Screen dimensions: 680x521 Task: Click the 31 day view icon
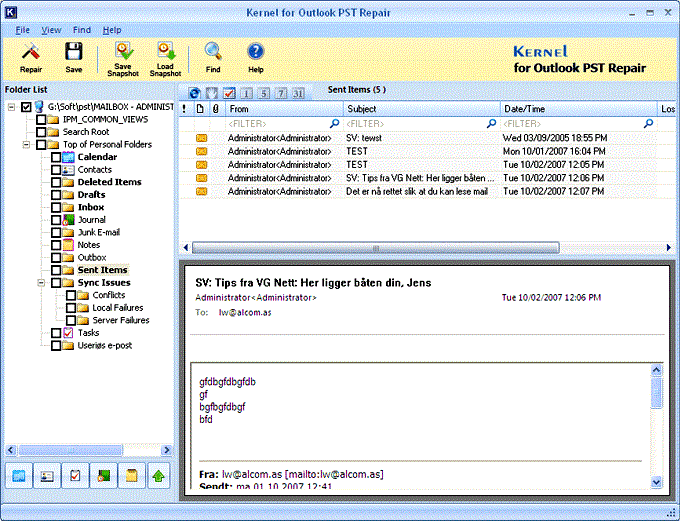(x=298, y=93)
